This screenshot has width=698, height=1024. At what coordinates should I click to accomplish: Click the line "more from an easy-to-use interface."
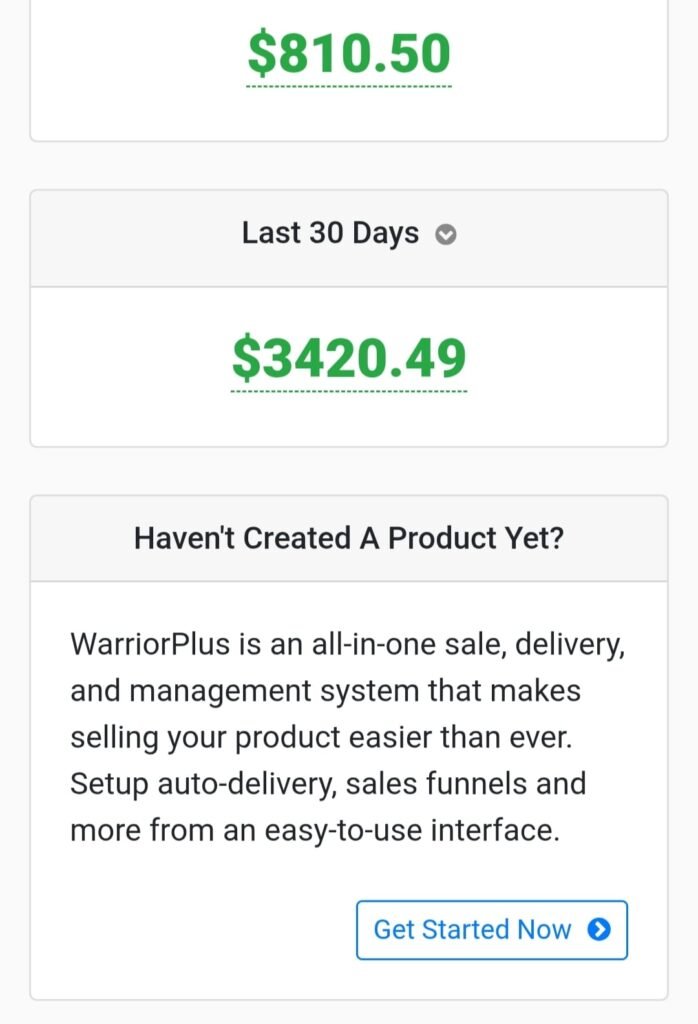[315, 831]
